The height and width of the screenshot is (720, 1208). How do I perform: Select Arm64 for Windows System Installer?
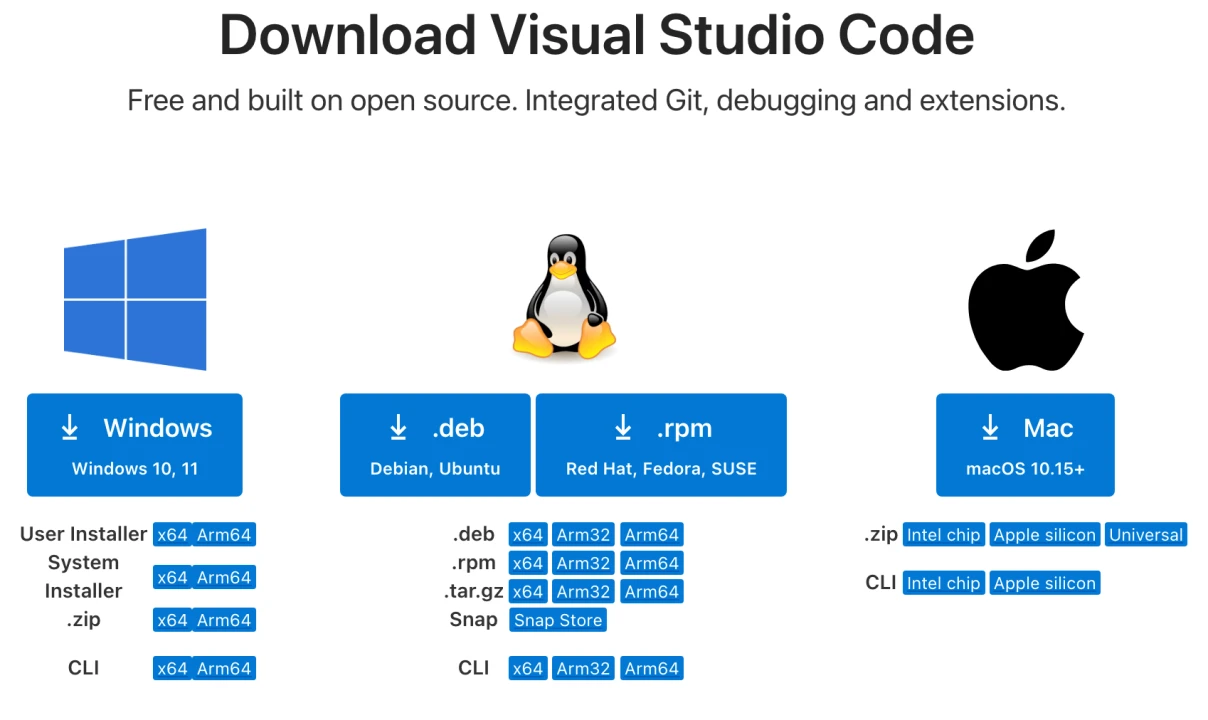pyautogui.click(x=224, y=577)
